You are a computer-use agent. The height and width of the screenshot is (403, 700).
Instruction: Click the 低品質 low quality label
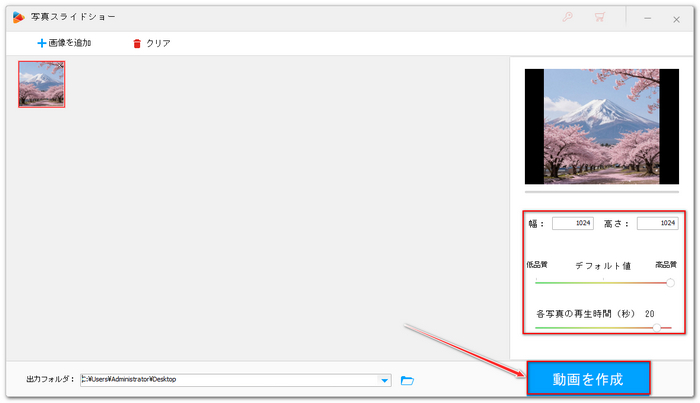click(537, 265)
